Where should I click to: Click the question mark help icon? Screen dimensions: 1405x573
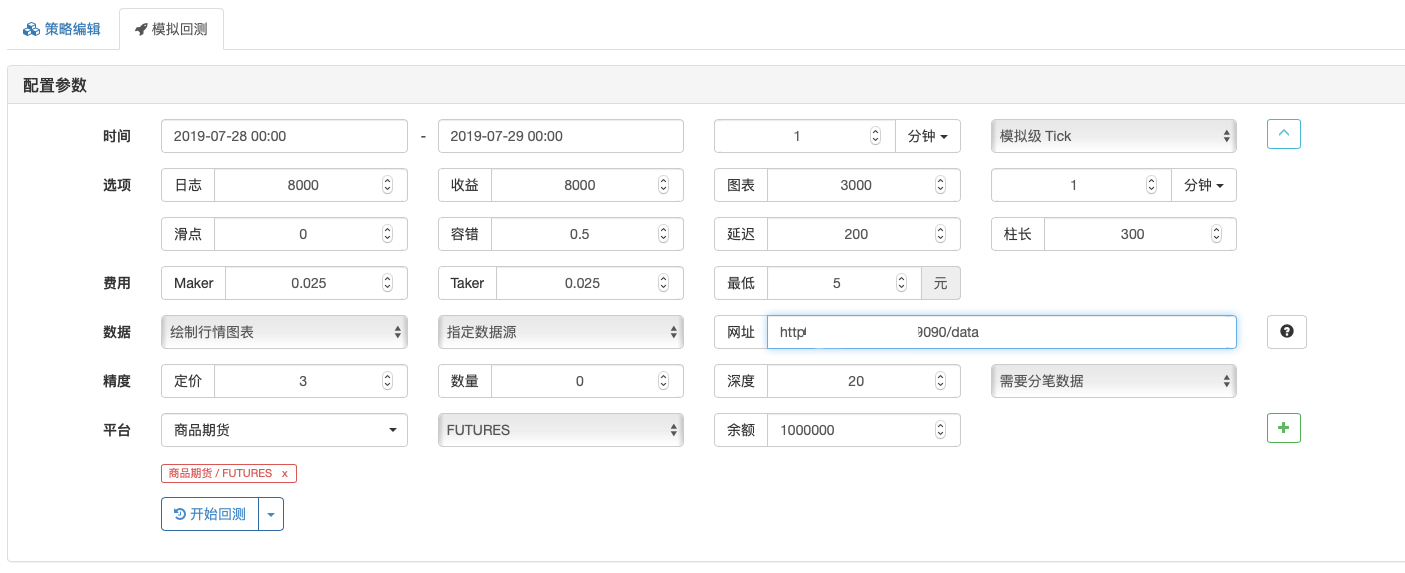[1286, 331]
